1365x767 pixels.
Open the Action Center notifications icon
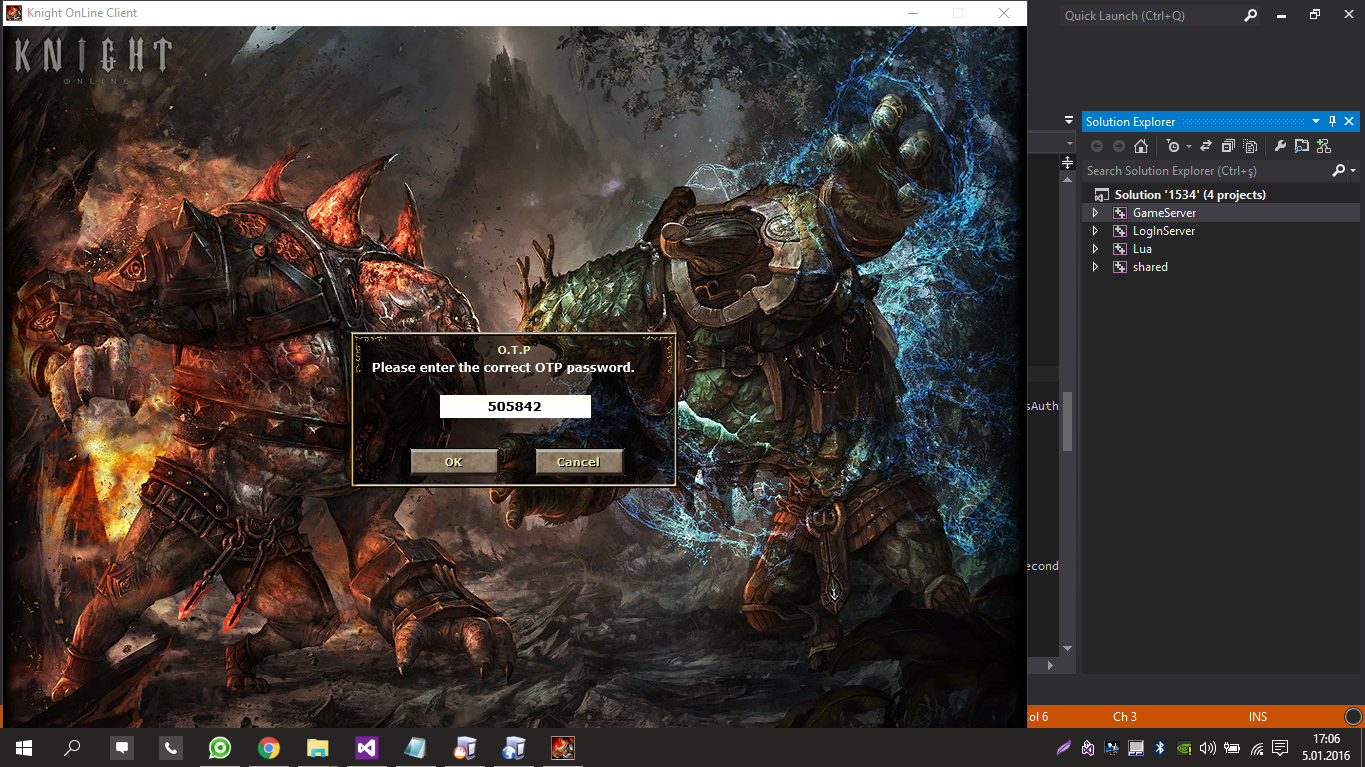click(x=1280, y=747)
